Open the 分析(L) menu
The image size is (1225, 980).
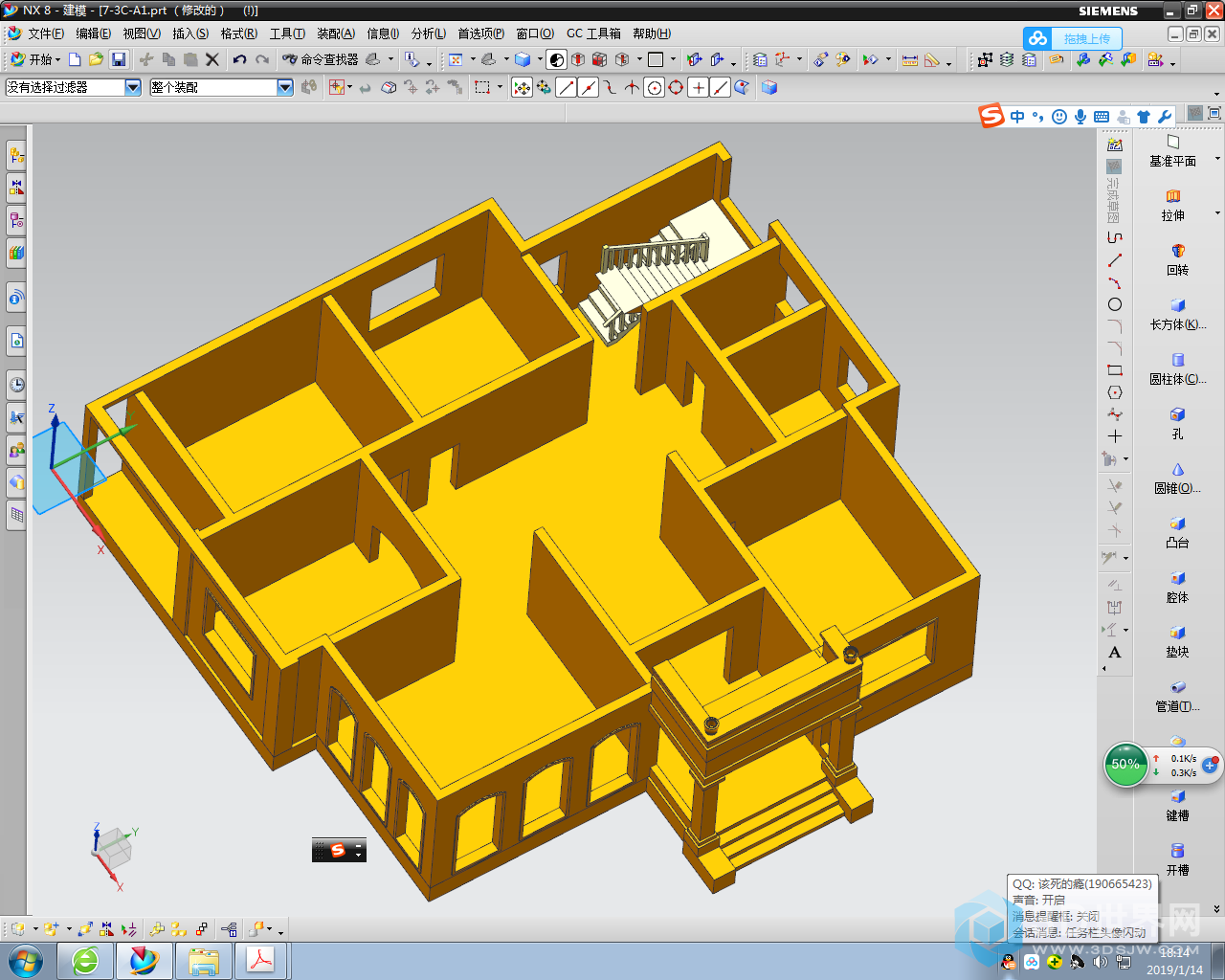[x=429, y=33]
